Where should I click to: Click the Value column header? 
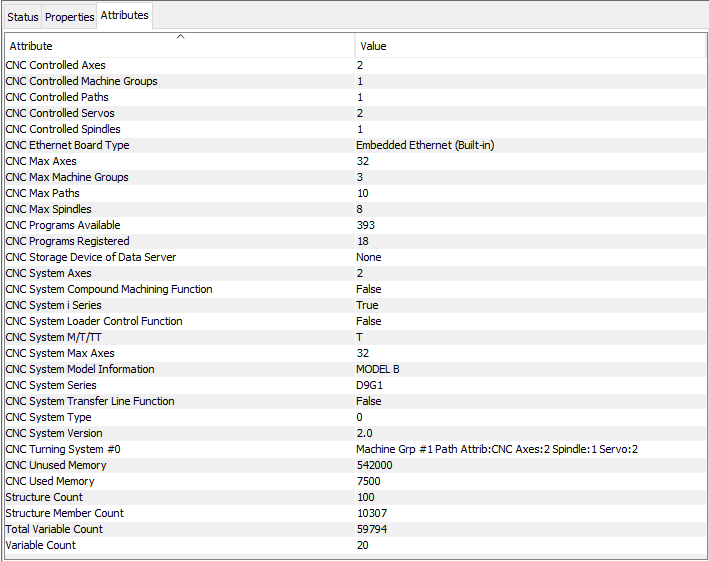[x=373, y=46]
